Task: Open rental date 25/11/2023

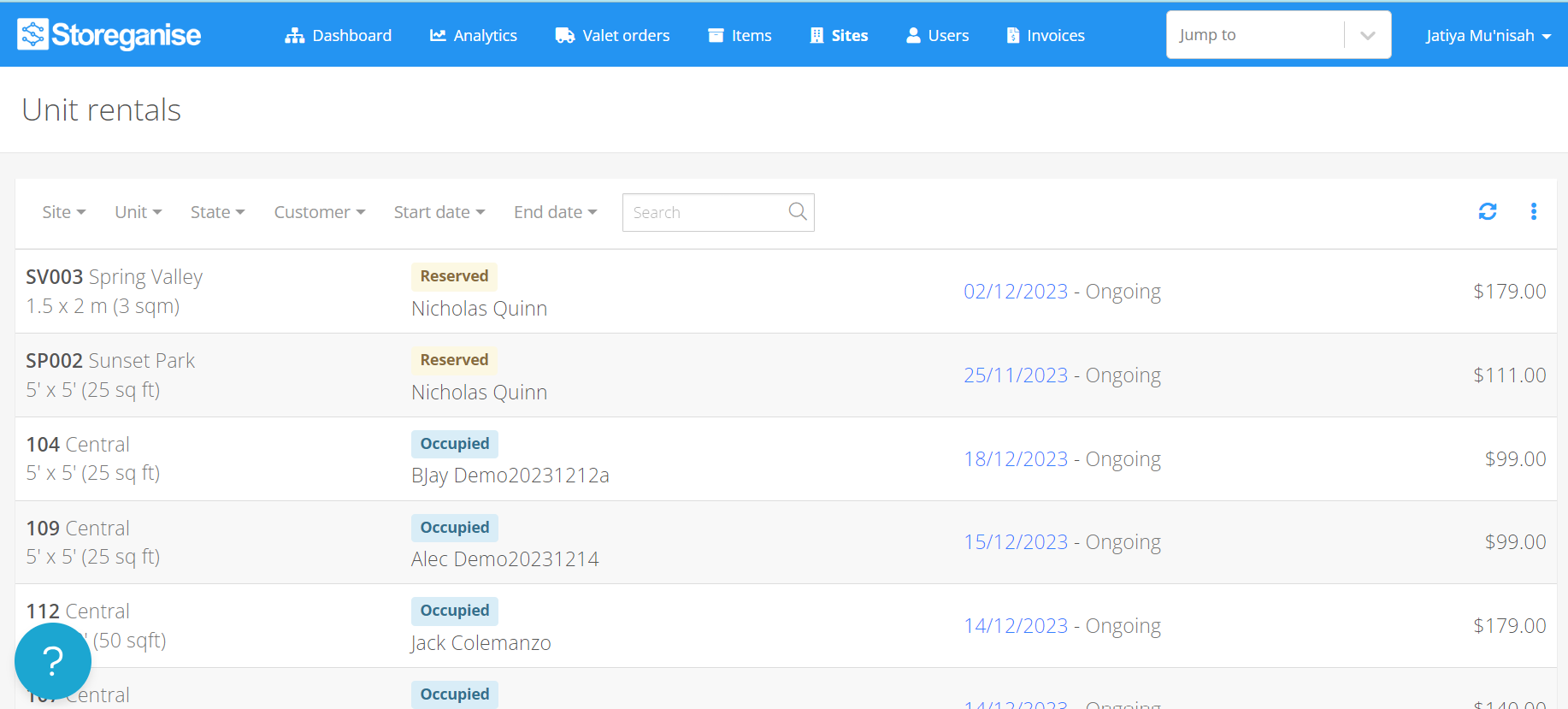Action: [x=1016, y=375]
